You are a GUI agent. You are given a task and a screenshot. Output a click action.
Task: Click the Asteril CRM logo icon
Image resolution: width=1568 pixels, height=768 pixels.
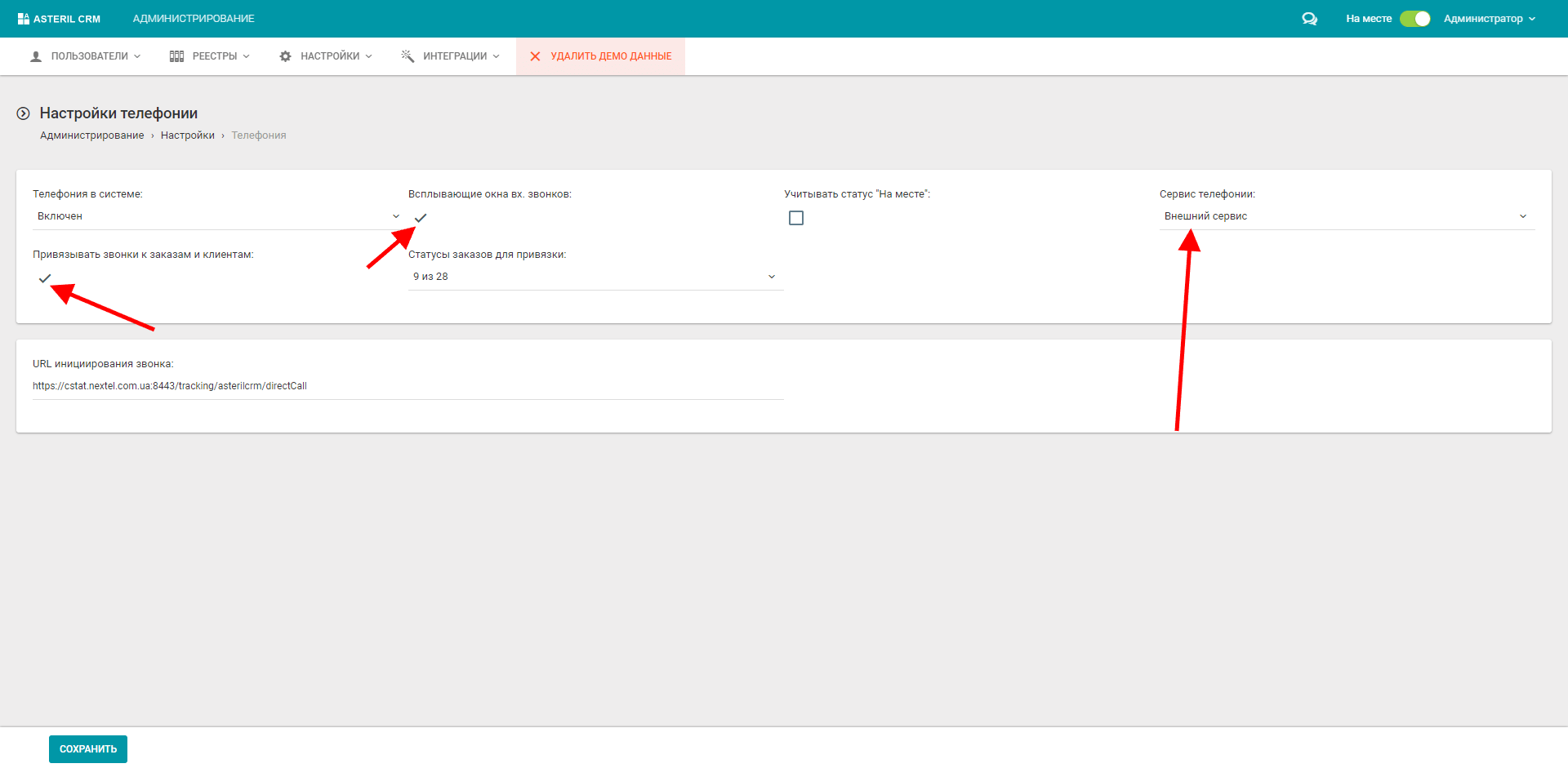pyautogui.click(x=23, y=19)
